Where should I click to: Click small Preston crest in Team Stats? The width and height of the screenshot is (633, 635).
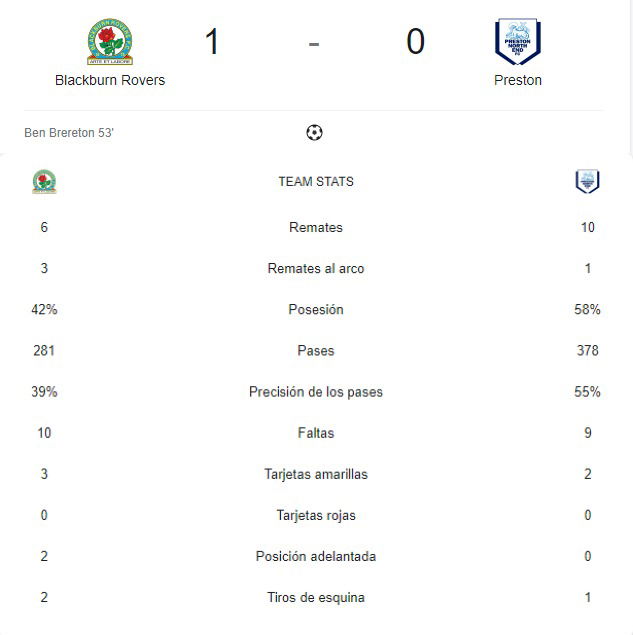coord(587,181)
